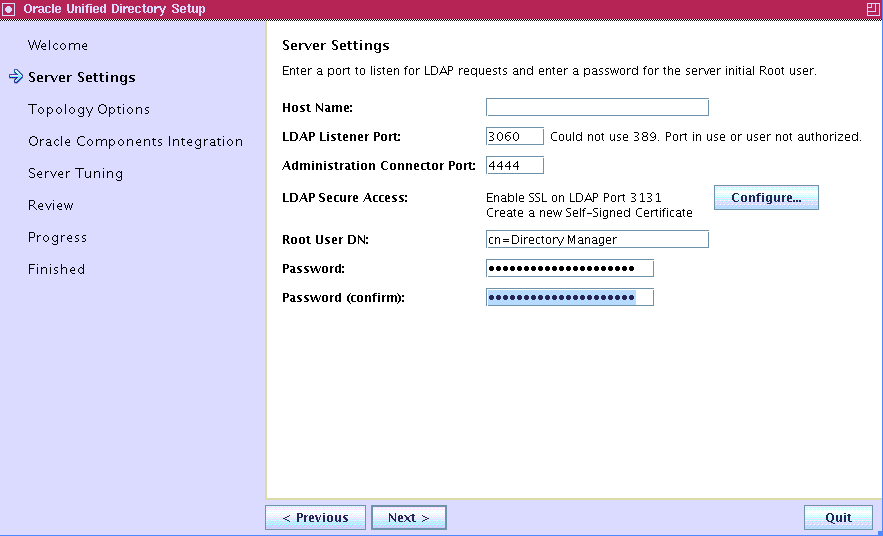Click the maximize icon in title bar
The width and height of the screenshot is (883, 536).
pyautogui.click(x=873, y=9)
